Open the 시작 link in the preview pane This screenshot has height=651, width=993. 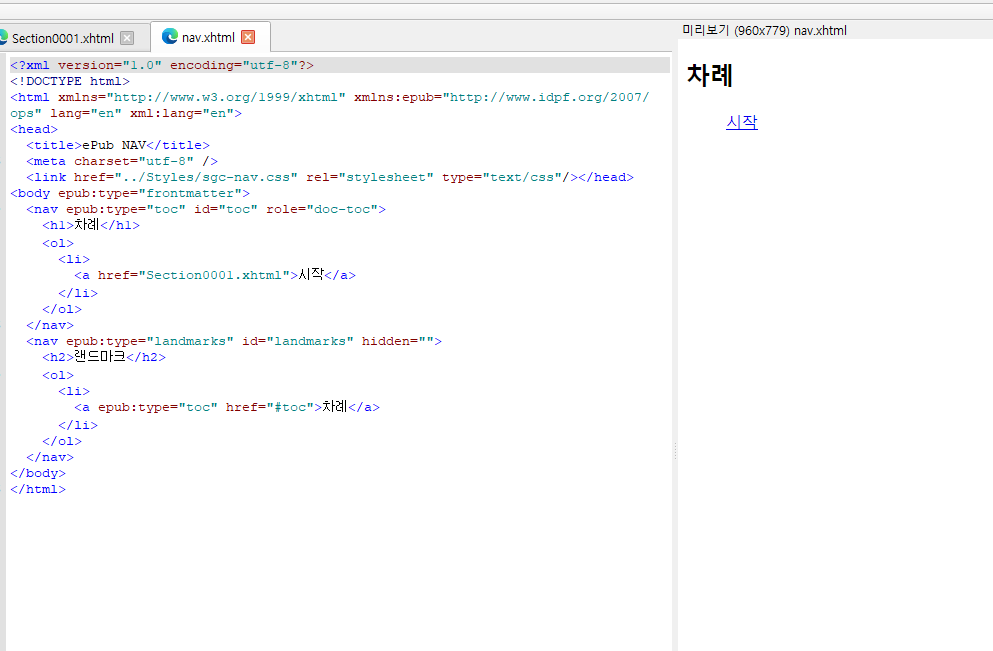741,122
